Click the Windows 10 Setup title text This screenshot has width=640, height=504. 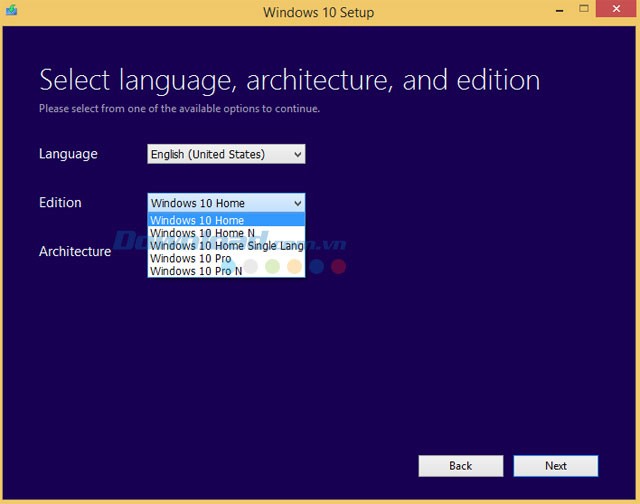[x=318, y=12]
